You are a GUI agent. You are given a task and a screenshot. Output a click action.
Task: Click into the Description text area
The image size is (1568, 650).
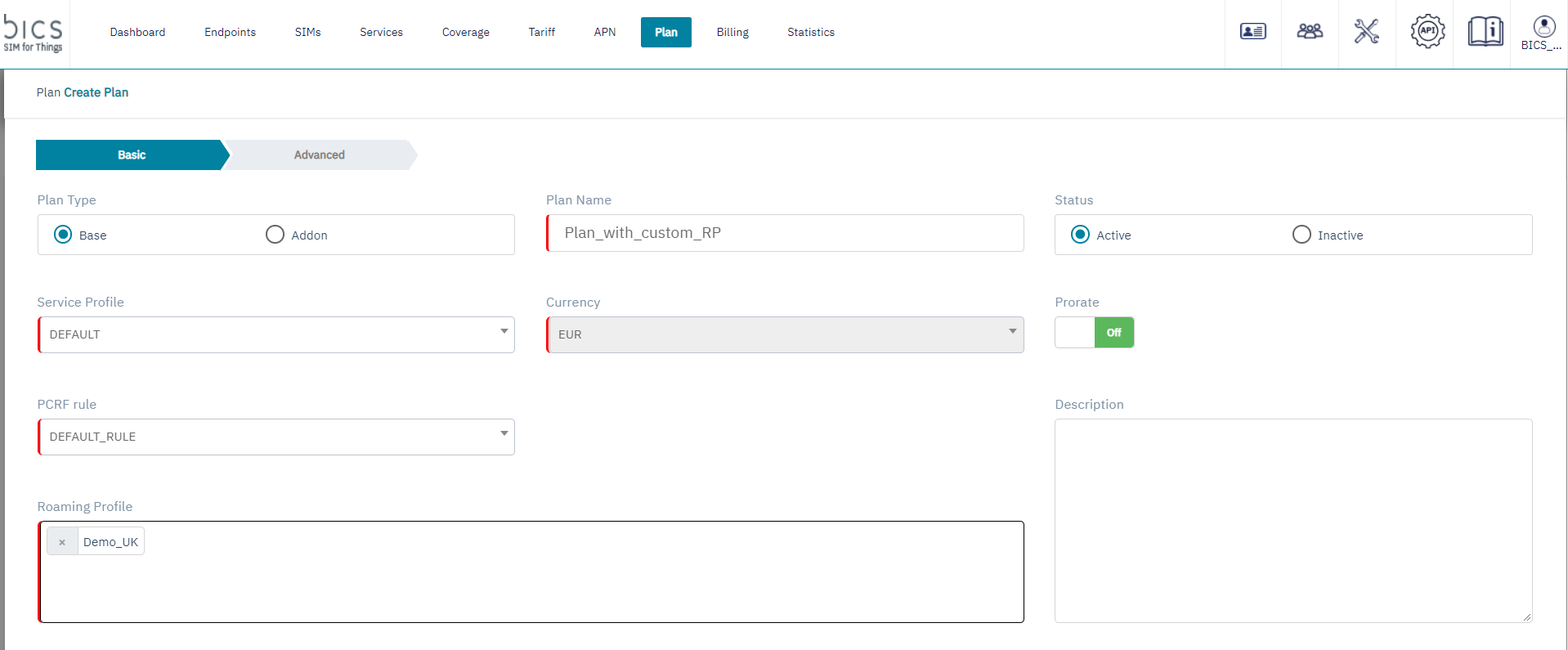(1292, 520)
